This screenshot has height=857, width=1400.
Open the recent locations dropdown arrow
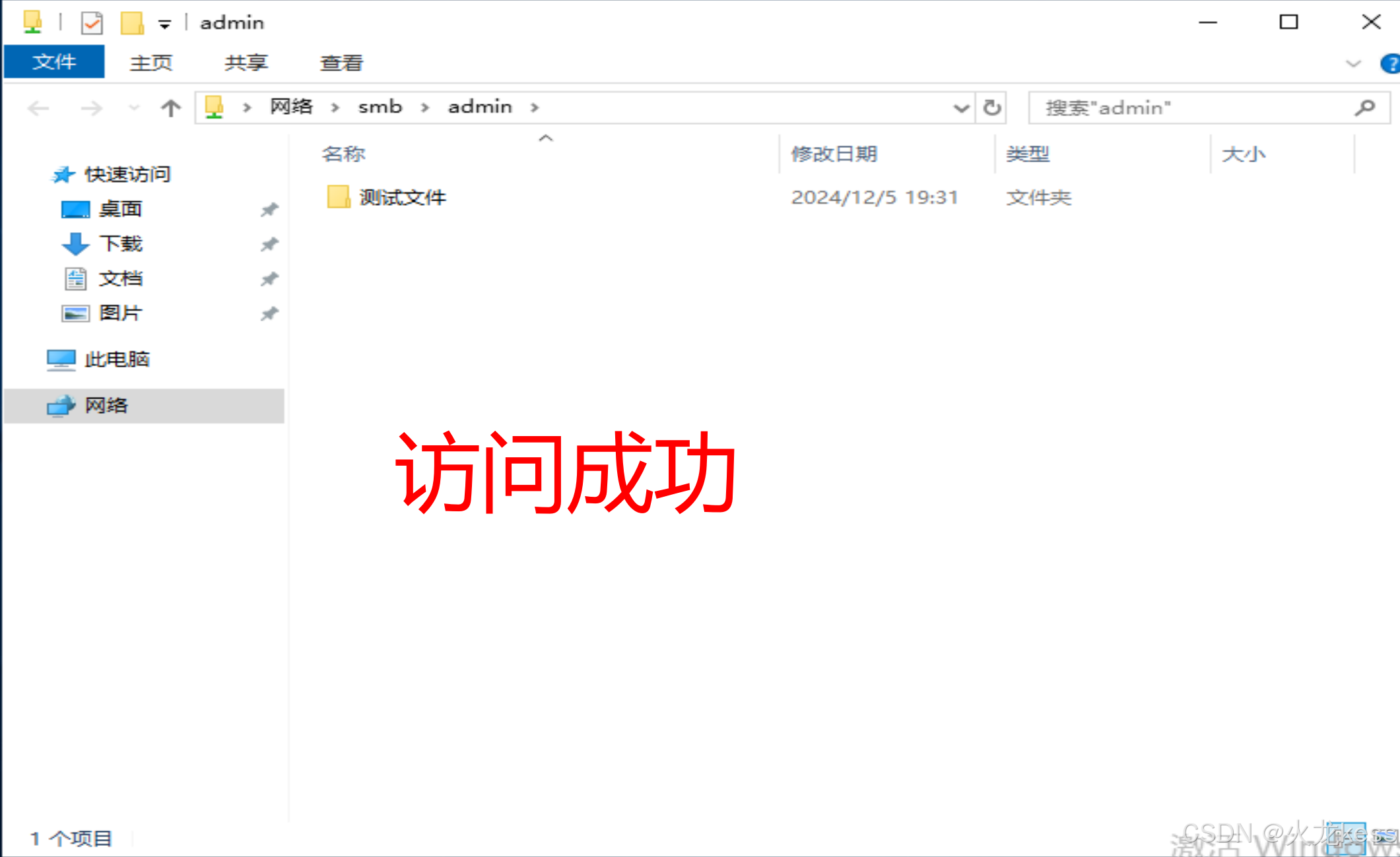(x=134, y=108)
